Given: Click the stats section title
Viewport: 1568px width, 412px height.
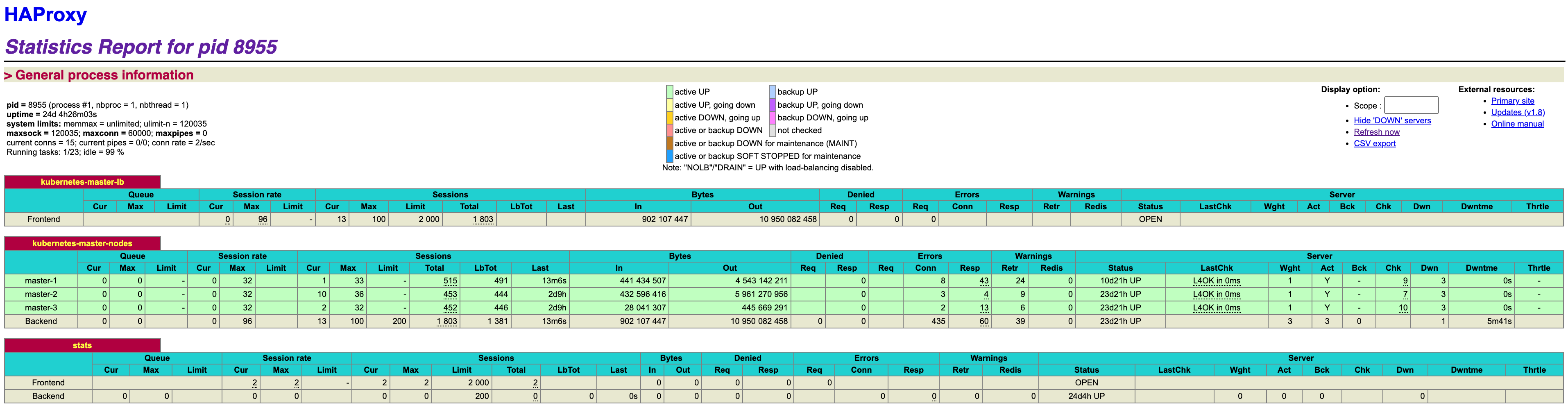Looking at the screenshot, I should point(82,346).
